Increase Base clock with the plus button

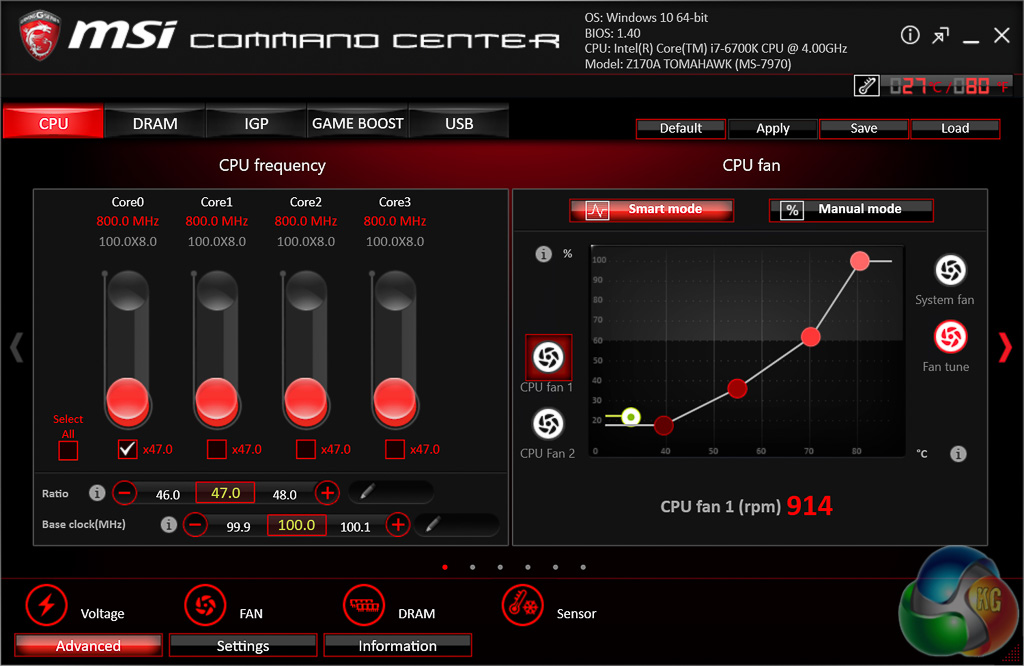[x=398, y=524]
